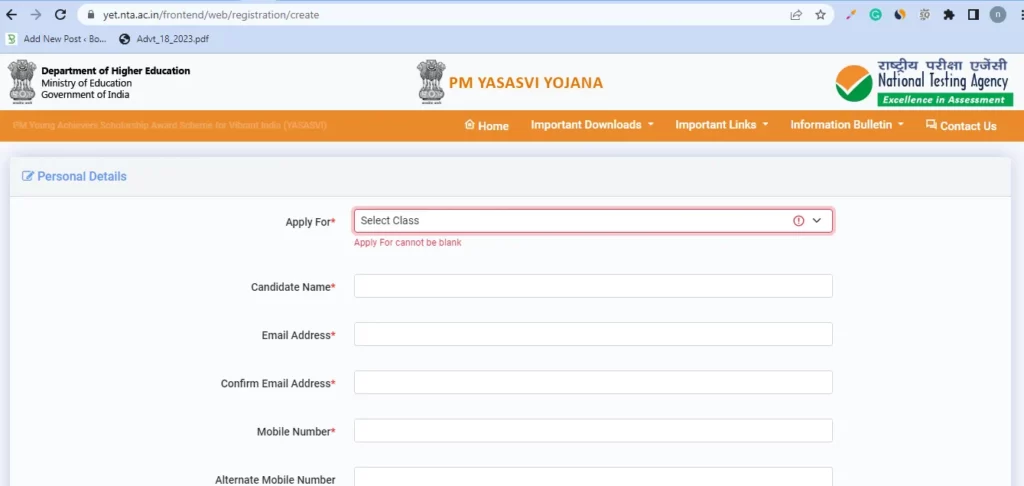The image size is (1024, 486).
Task: Open the profile avatar 'n'
Action: (x=997, y=14)
